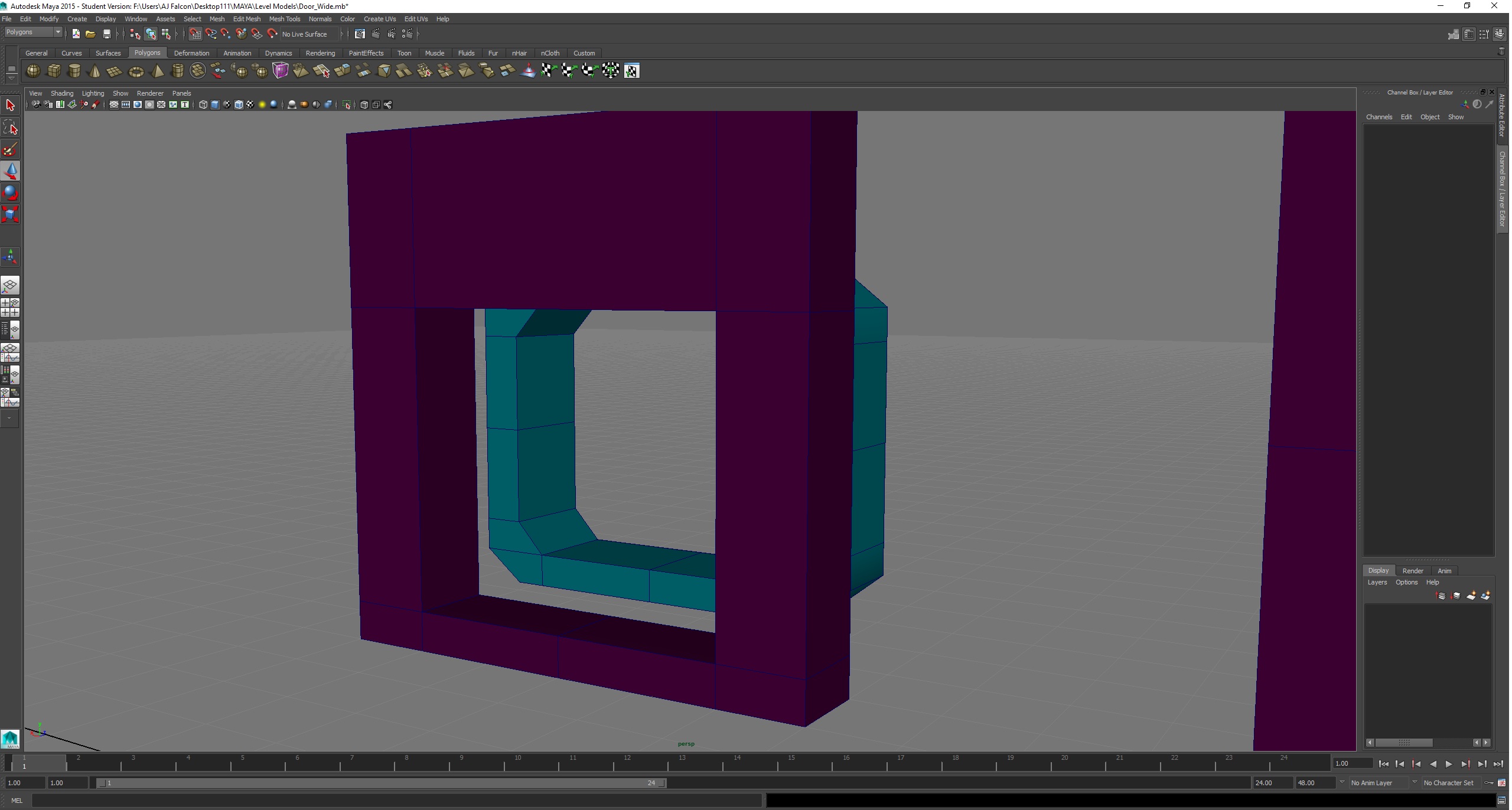
Task: Click the UV Texture Editor shelf icon
Action: [x=631, y=71]
